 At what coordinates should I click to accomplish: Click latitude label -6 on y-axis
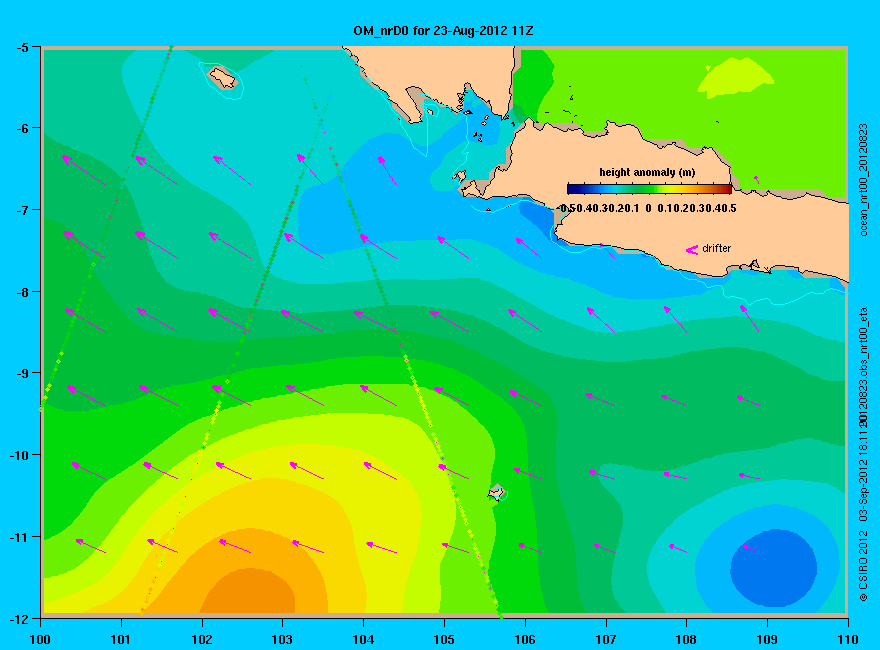point(22,129)
